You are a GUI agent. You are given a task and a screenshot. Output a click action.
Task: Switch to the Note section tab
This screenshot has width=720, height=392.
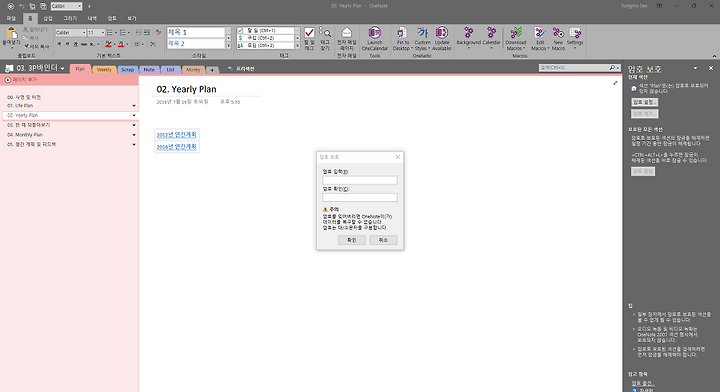tap(149, 70)
